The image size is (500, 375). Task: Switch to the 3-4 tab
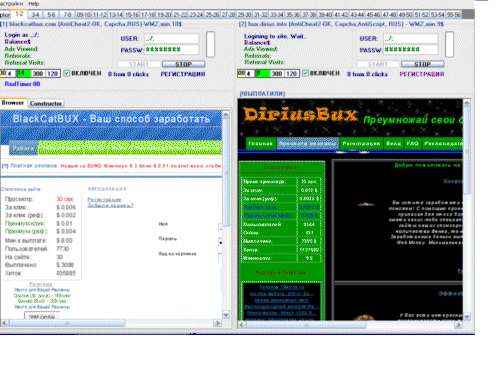tap(35, 15)
